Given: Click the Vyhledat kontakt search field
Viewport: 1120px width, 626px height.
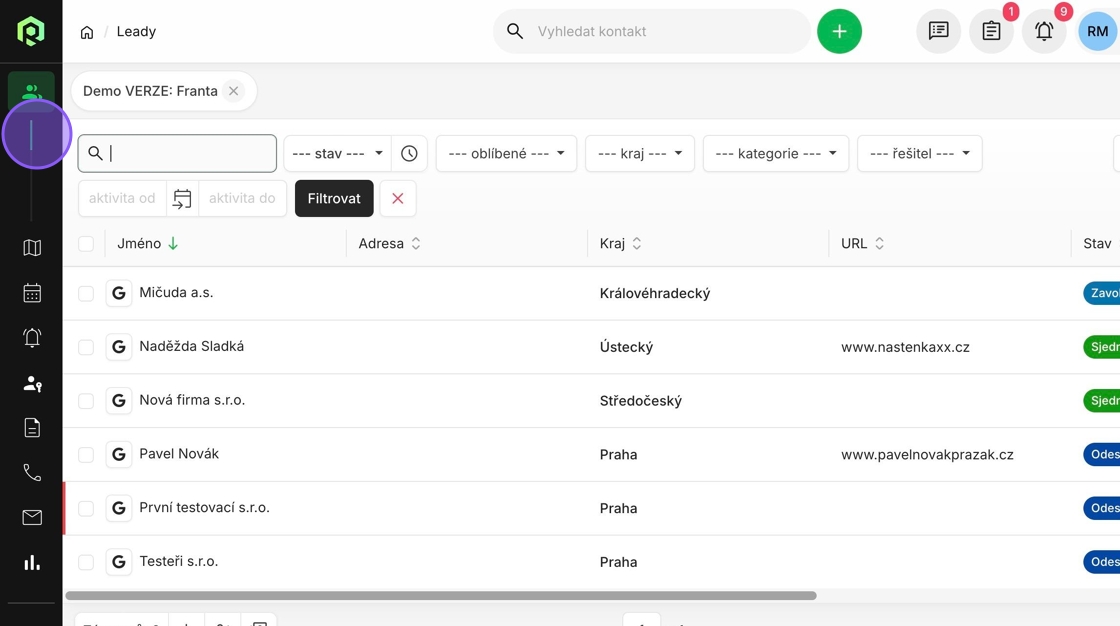Looking at the screenshot, I should (651, 31).
